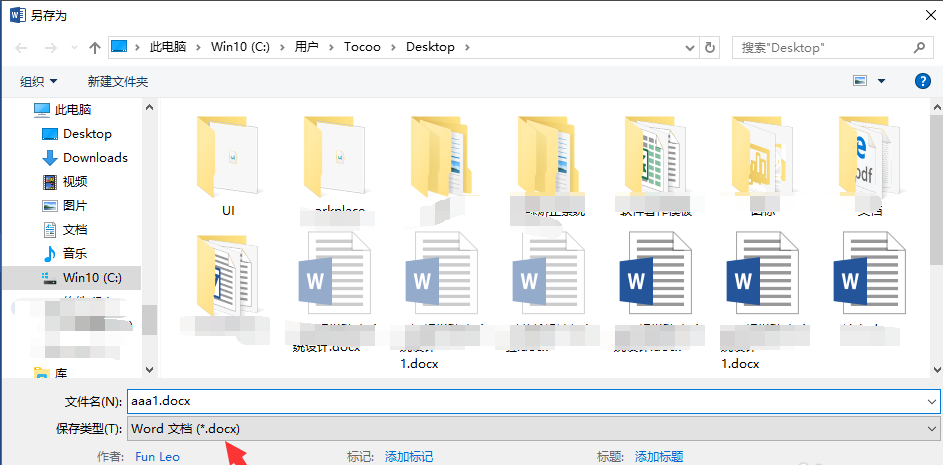Open the blue help question mark
The height and width of the screenshot is (465, 943).
(923, 81)
